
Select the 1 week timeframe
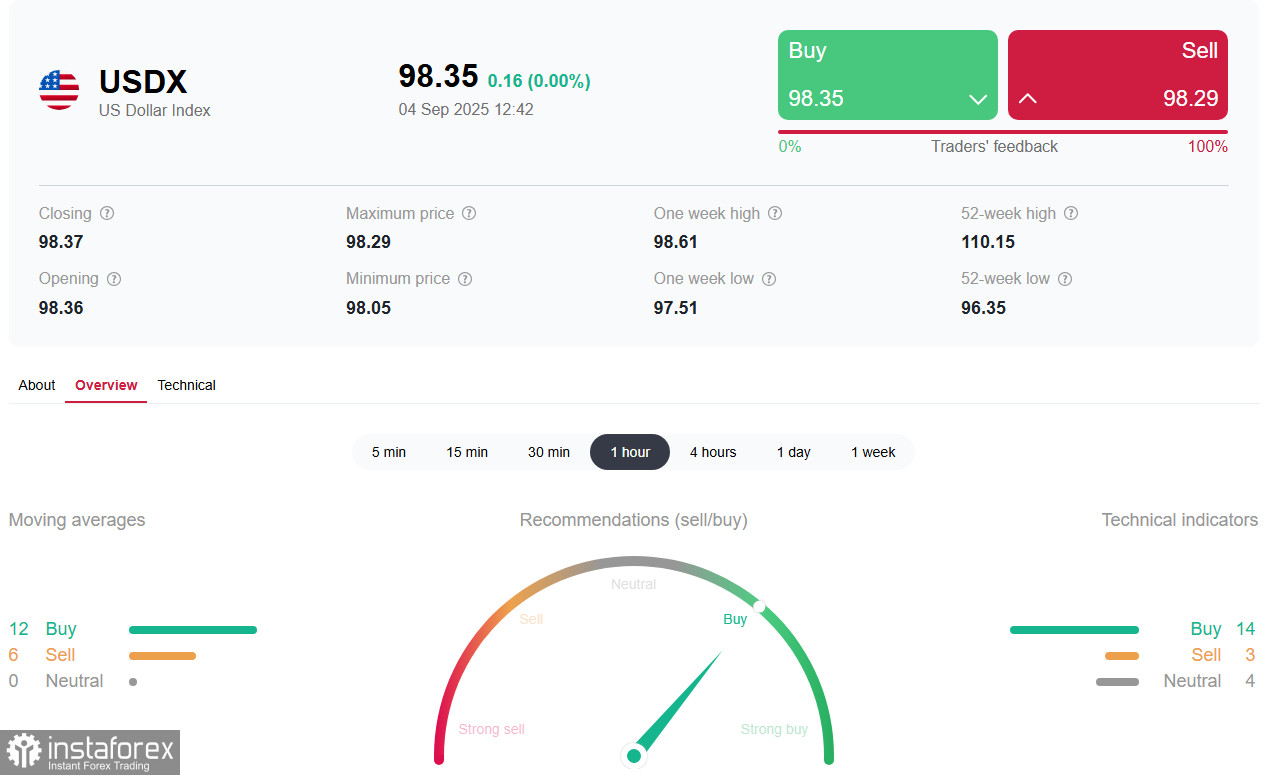873,452
